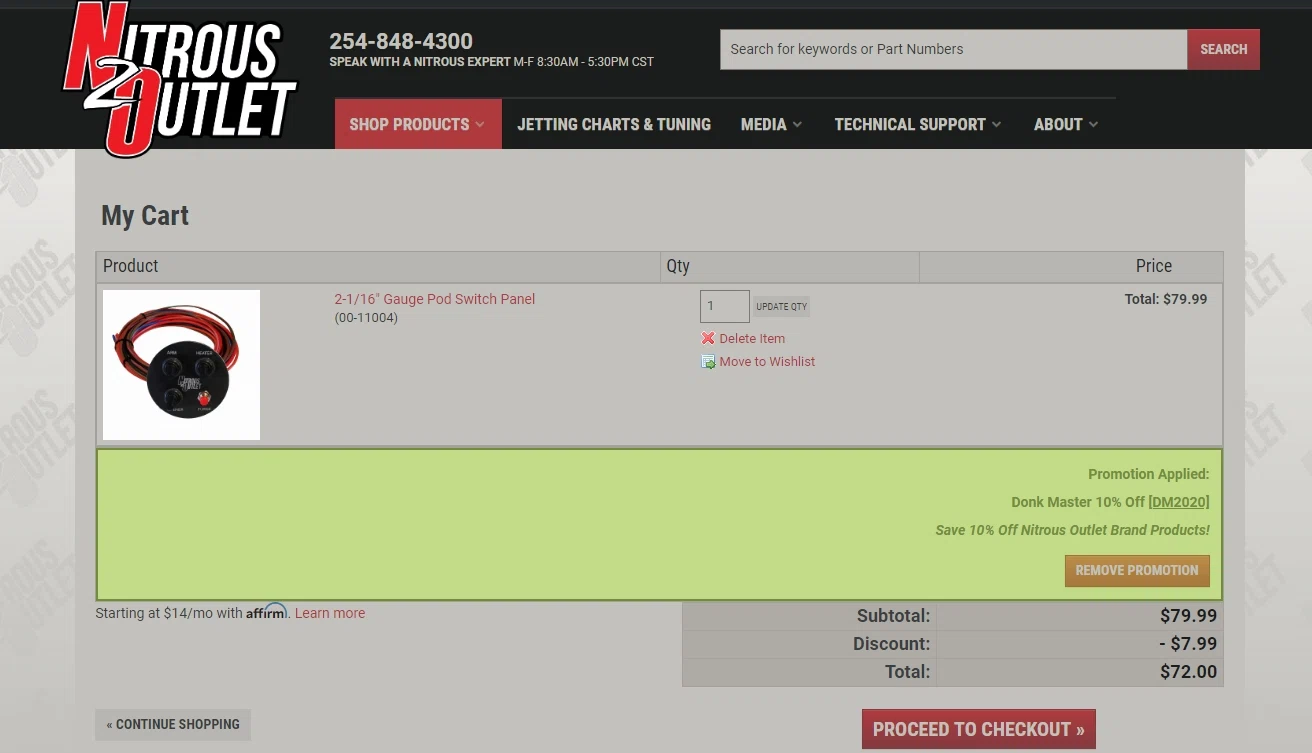
Task: Click the Subtotal value $79.99
Action: (1188, 616)
